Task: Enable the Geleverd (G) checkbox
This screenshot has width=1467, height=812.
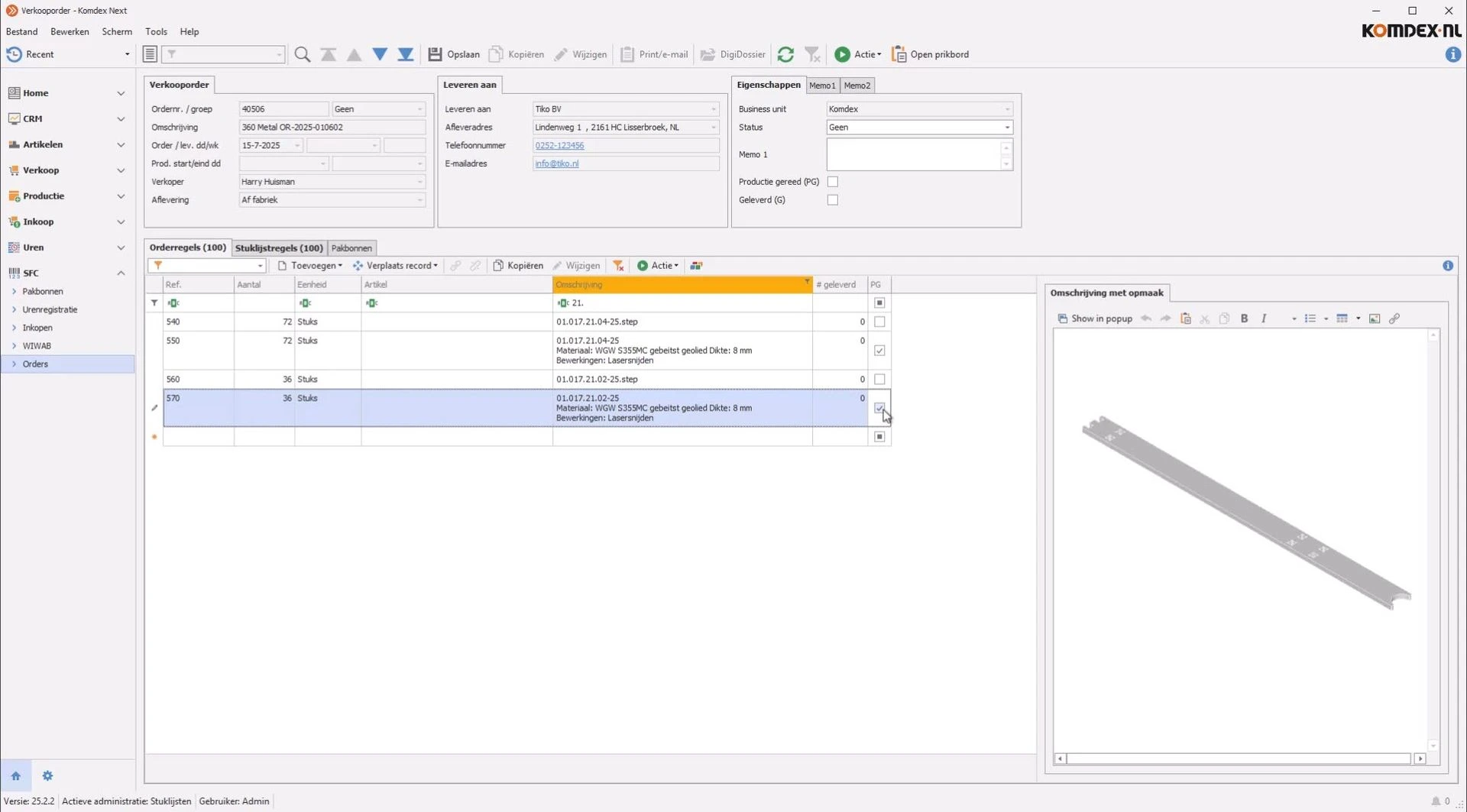Action: [833, 200]
